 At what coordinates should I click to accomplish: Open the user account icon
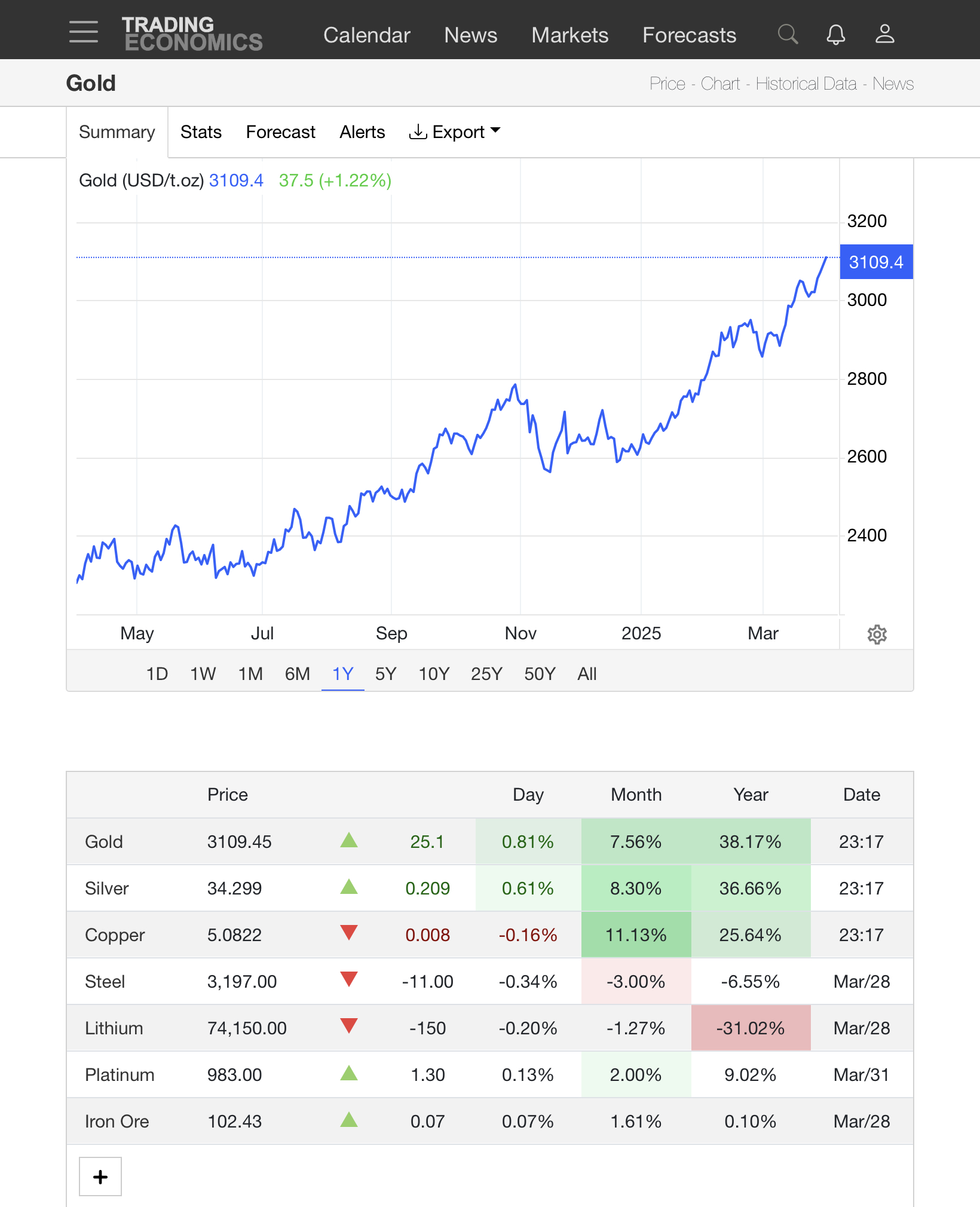tap(885, 34)
